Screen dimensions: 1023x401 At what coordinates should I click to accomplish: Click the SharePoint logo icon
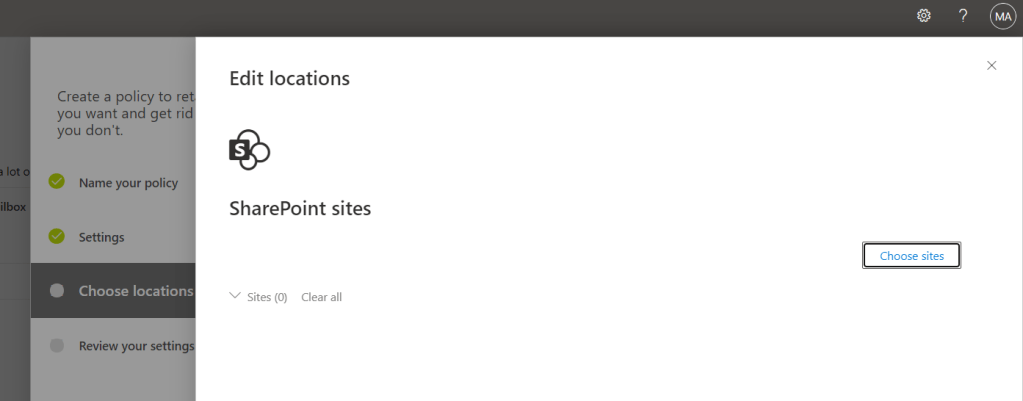[250, 150]
